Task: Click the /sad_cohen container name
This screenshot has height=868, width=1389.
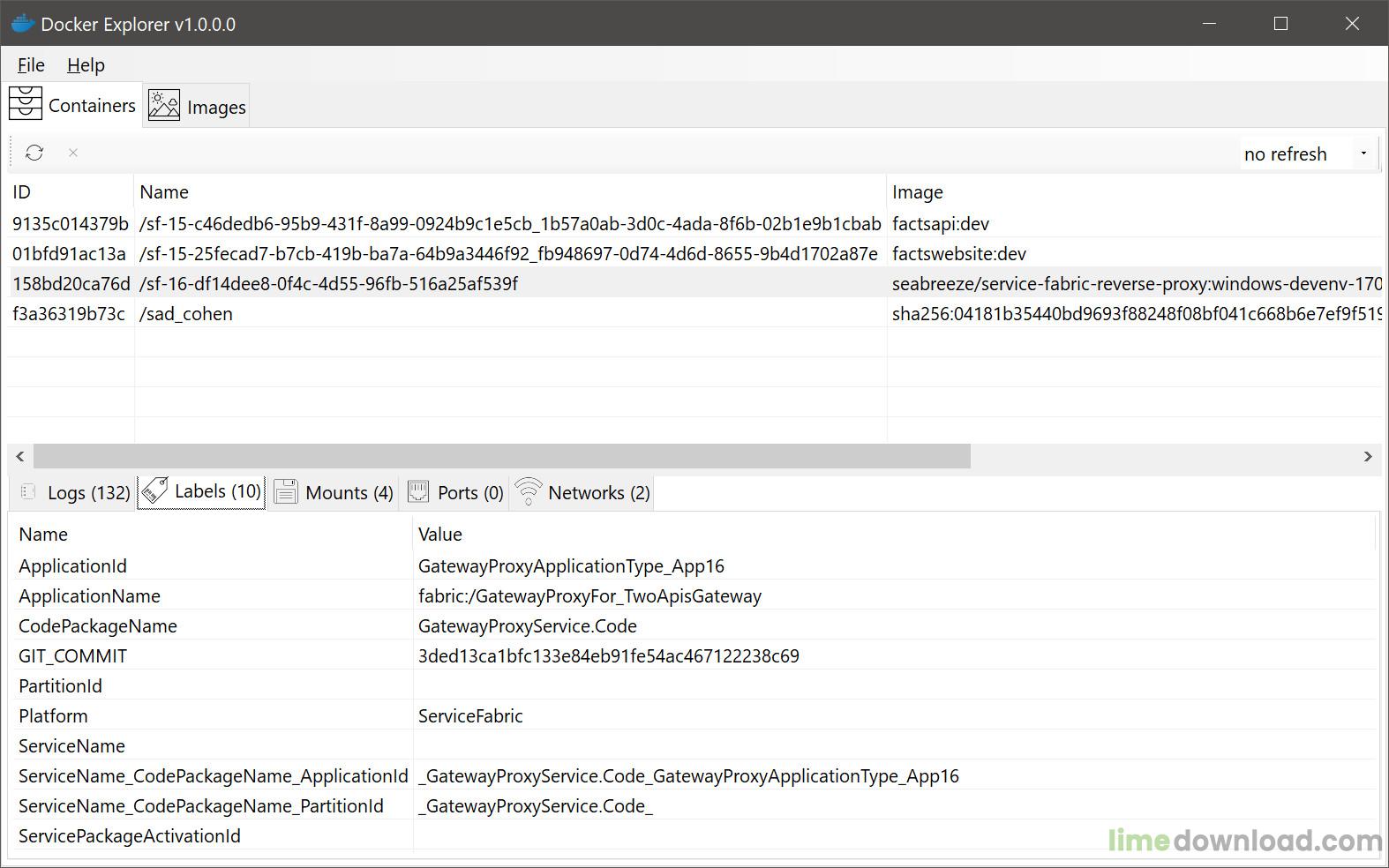Action: point(186,313)
